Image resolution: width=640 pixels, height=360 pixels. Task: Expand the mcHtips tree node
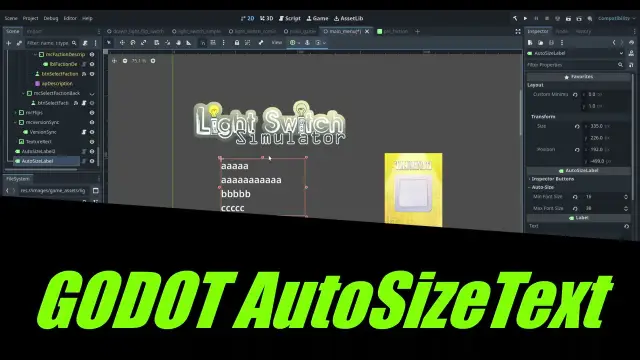[x=16, y=113]
